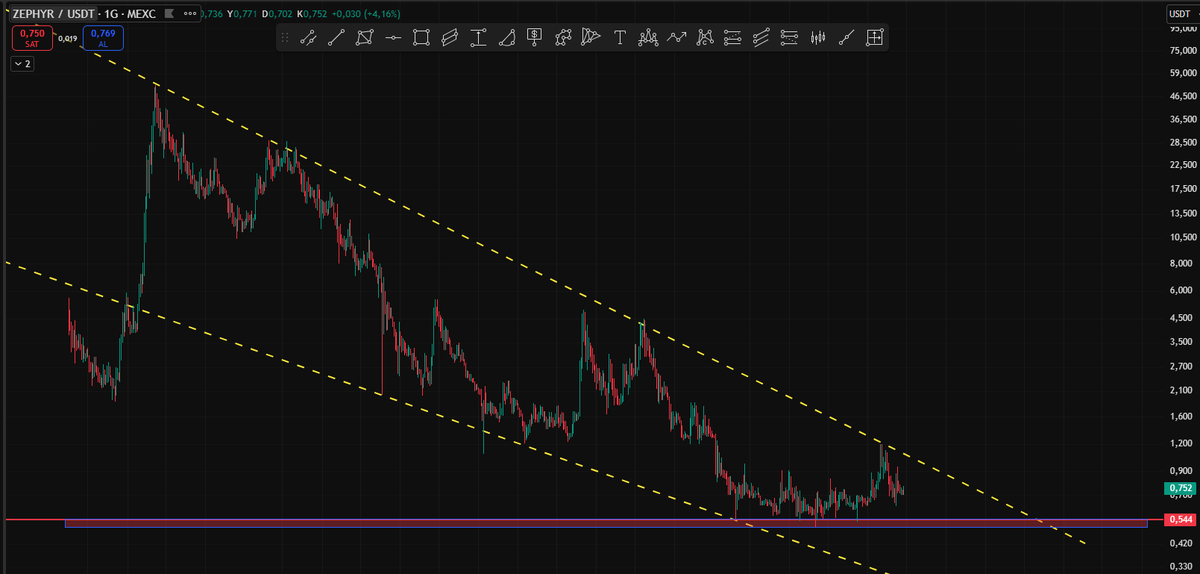Select the Elliott wave zigzag tool
Viewport: 1200px width, 574px height.
pyautogui.click(x=677, y=38)
